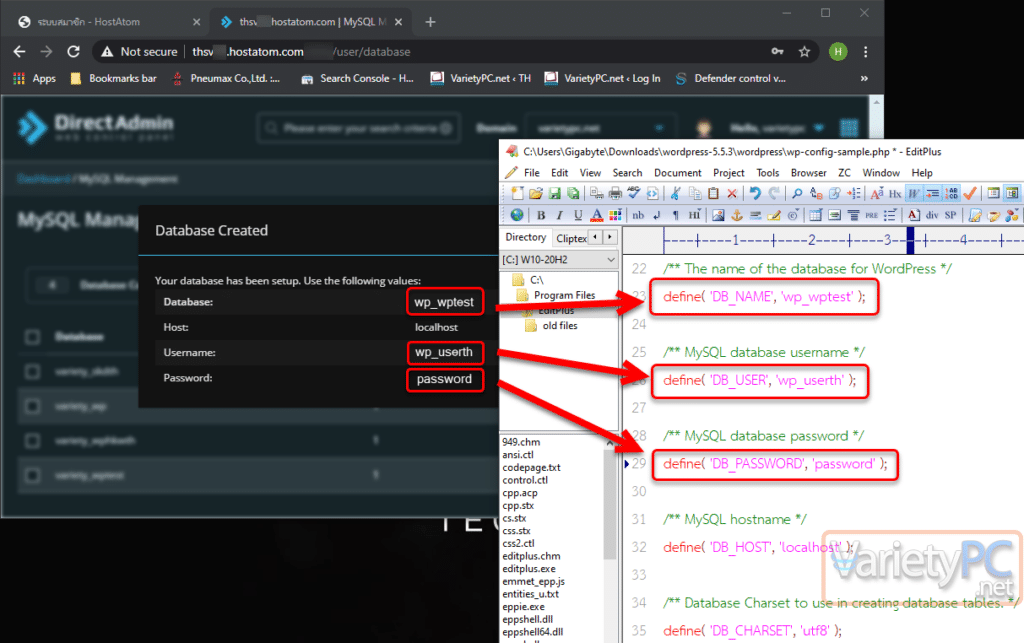Open a new Chrome tab
The width and height of the screenshot is (1024, 643).
(x=430, y=22)
